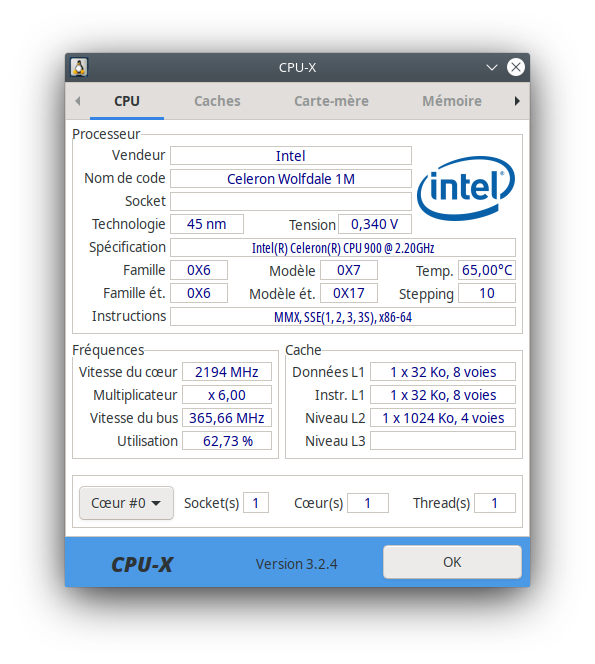Image resolution: width=595 pixels, height=664 pixels.
Task: Click the Processeur group label
Action: pos(106,134)
